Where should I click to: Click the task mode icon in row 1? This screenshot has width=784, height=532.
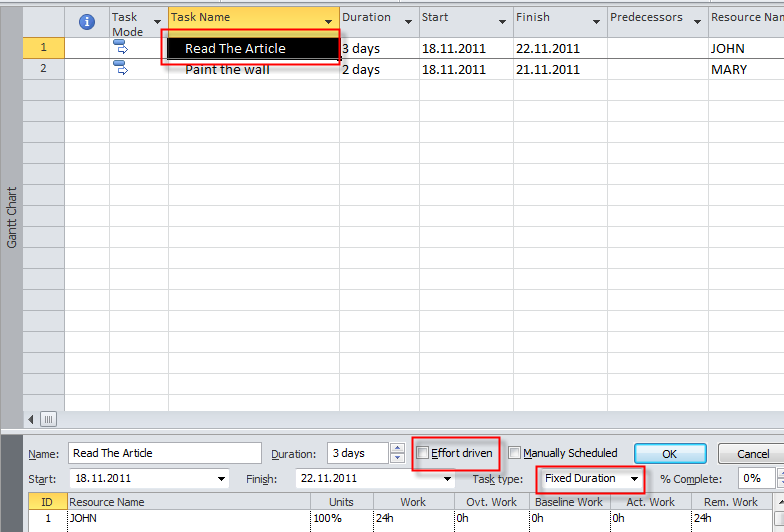(121, 47)
